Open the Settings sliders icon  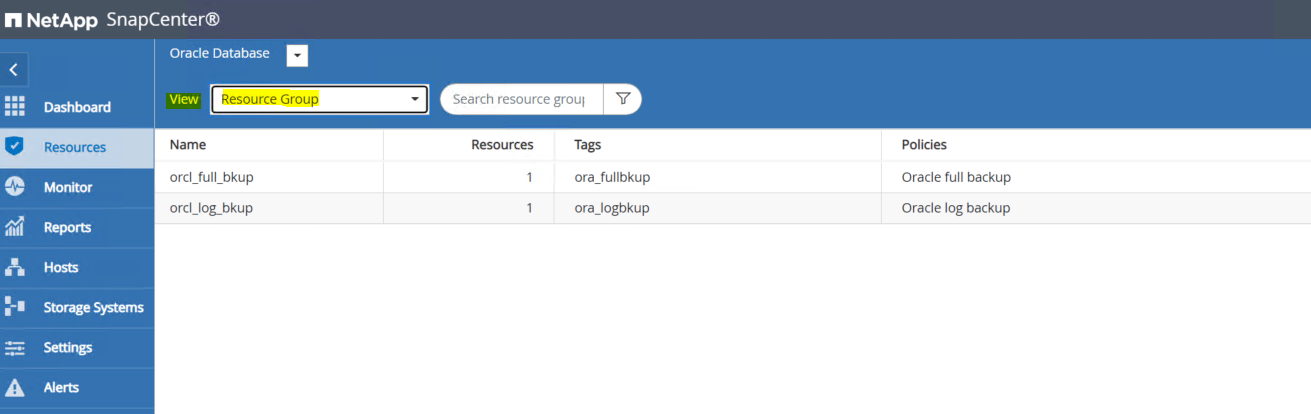point(14,347)
